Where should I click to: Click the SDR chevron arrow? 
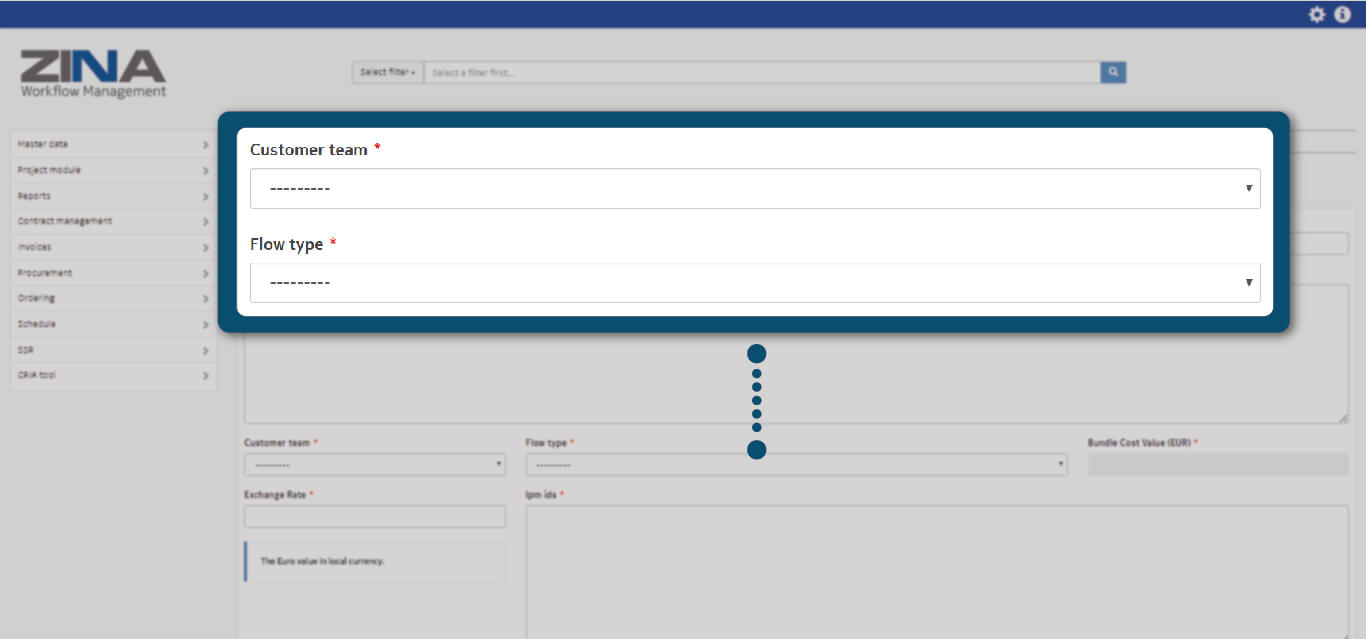coord(205,351)
